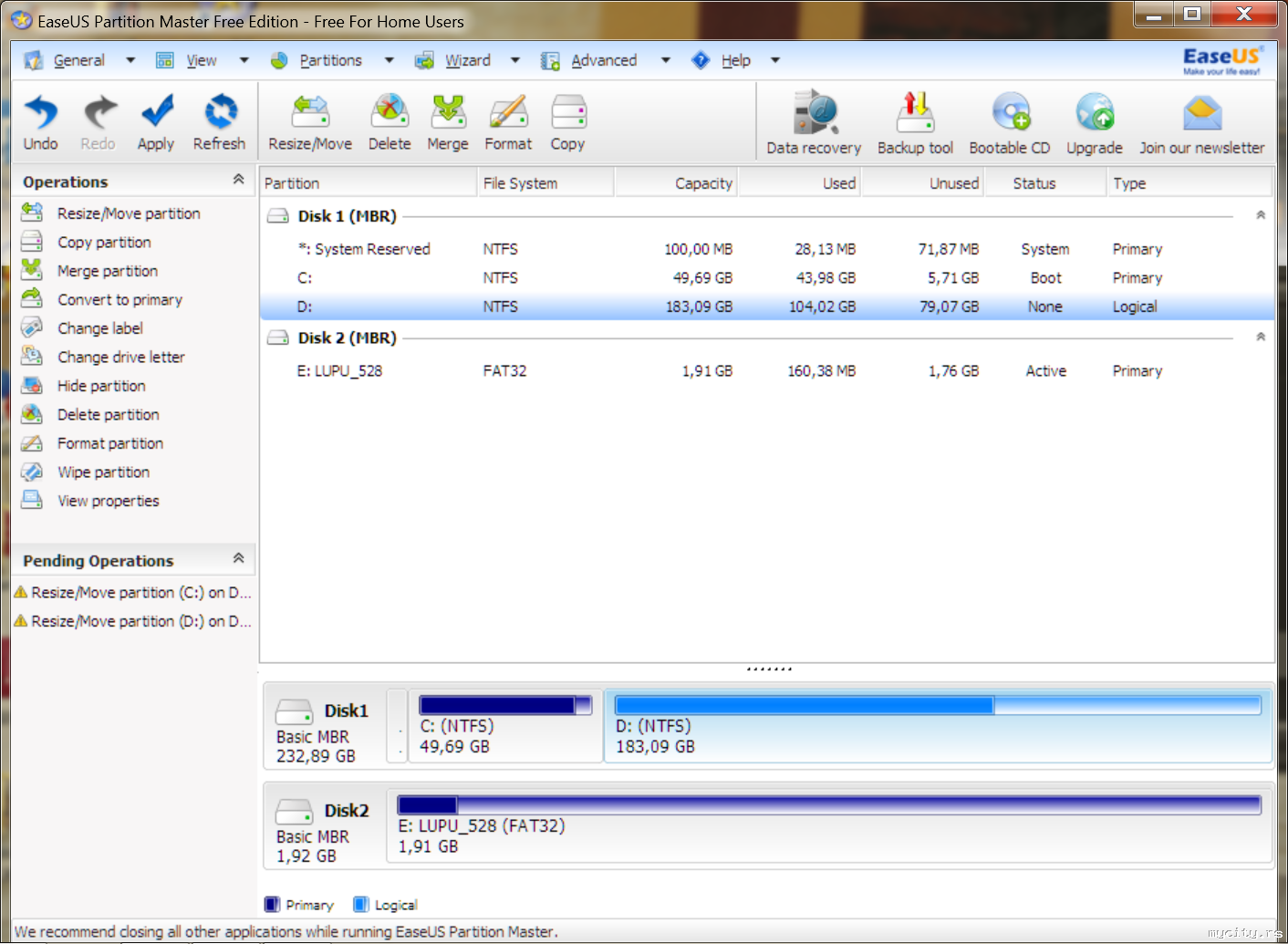Choose Copy partition in Operations panel
1288x944 pixels.
point(86,243)
